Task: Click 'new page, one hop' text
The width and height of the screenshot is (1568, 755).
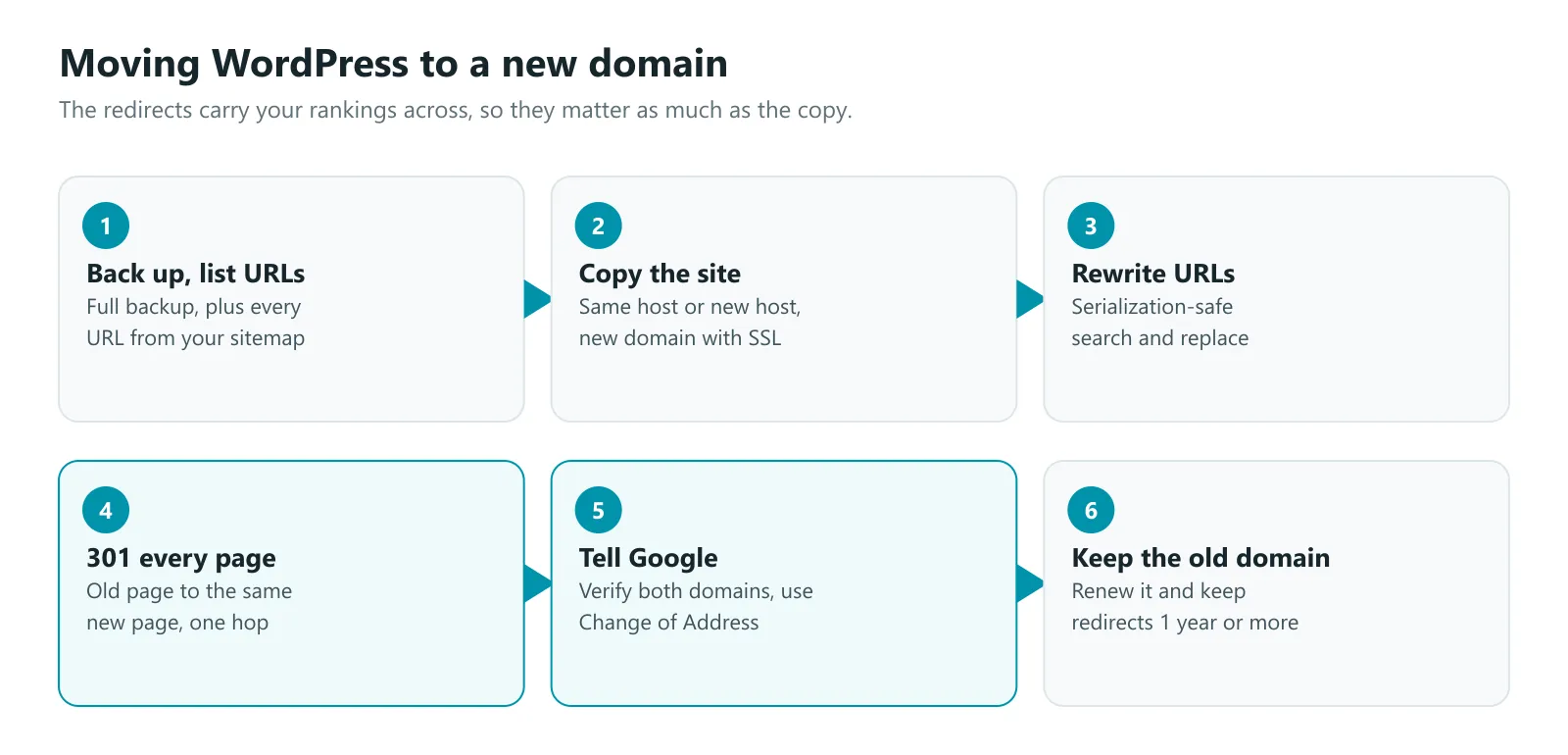Action: [177, 623]
